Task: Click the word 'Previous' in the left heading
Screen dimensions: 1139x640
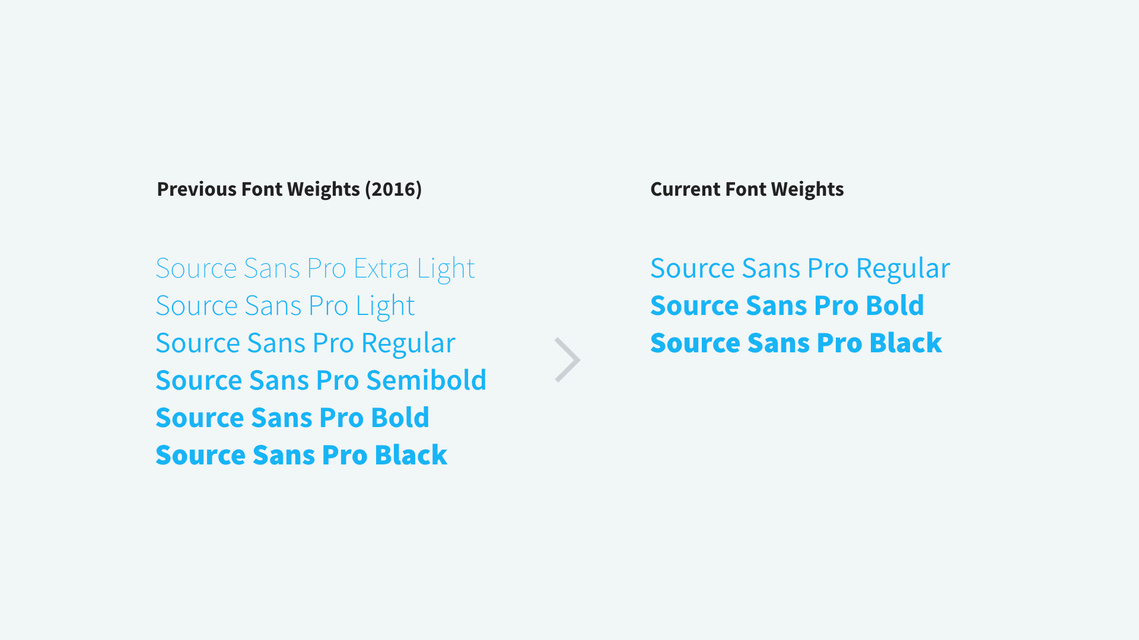Action: (196, 190)
